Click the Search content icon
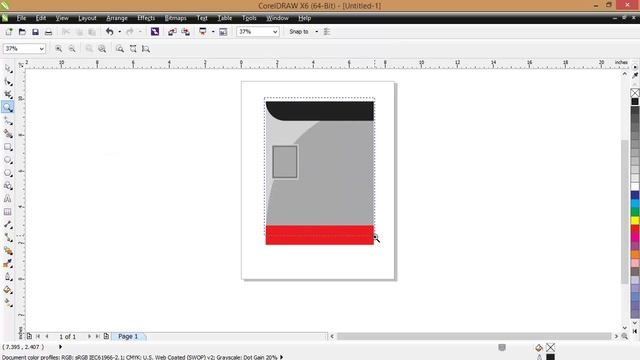This screenshot has height=360, width=640. [155, 31]
